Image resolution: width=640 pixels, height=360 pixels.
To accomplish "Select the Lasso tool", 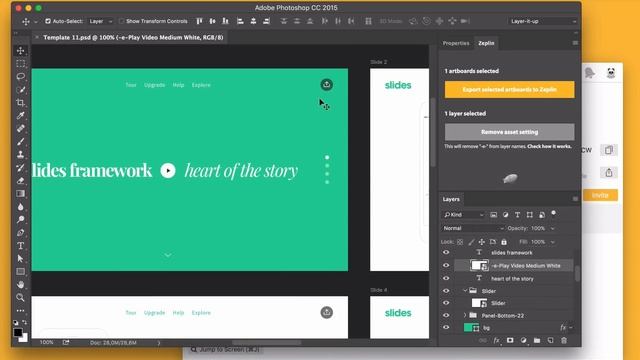I will [20, 77].
